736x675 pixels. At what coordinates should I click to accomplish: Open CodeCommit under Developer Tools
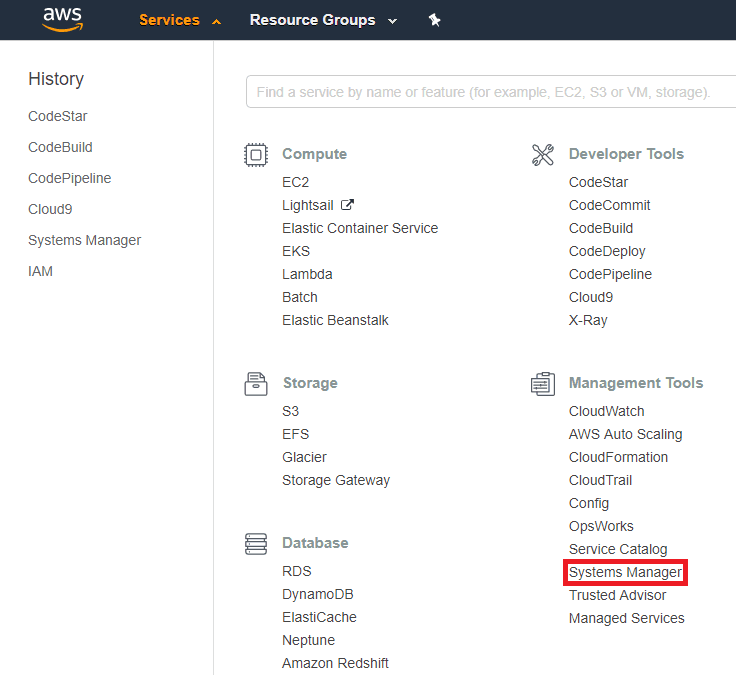(x=609, y=205)
